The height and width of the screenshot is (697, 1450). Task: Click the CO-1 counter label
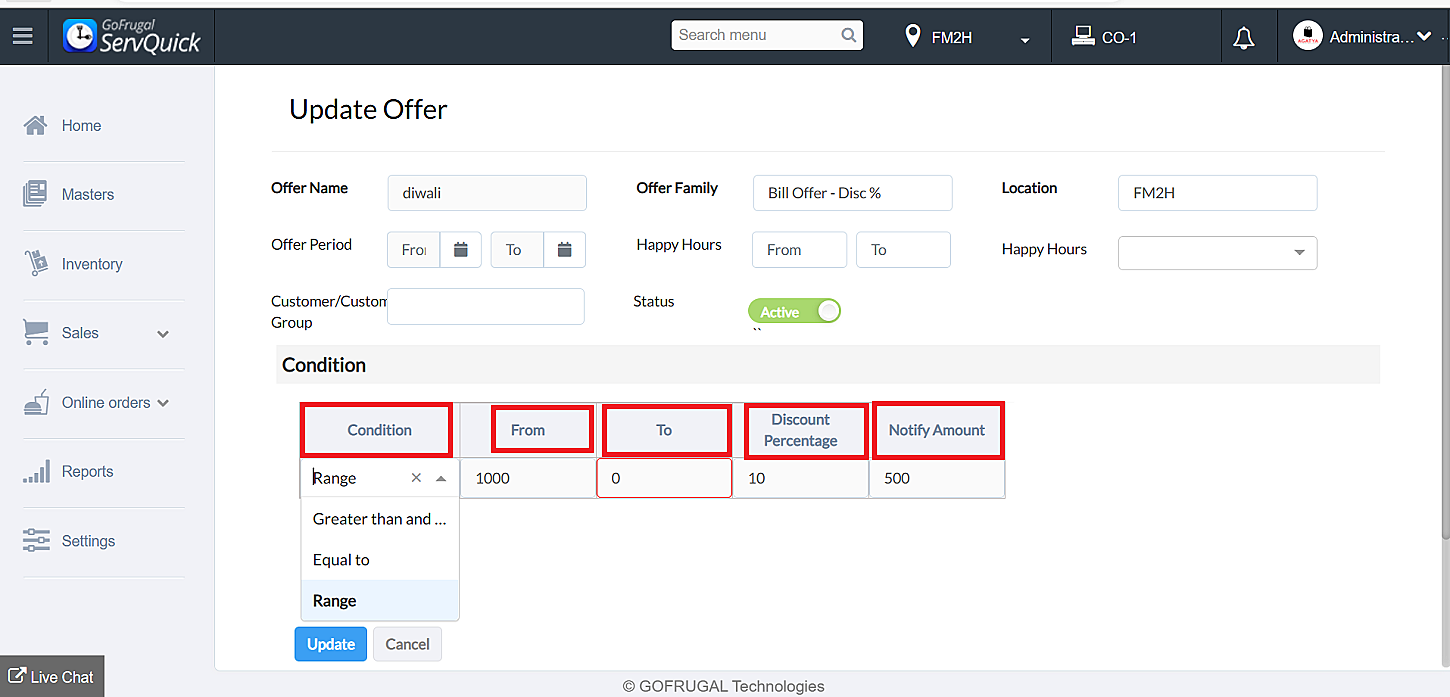(x=1119, y=38)
